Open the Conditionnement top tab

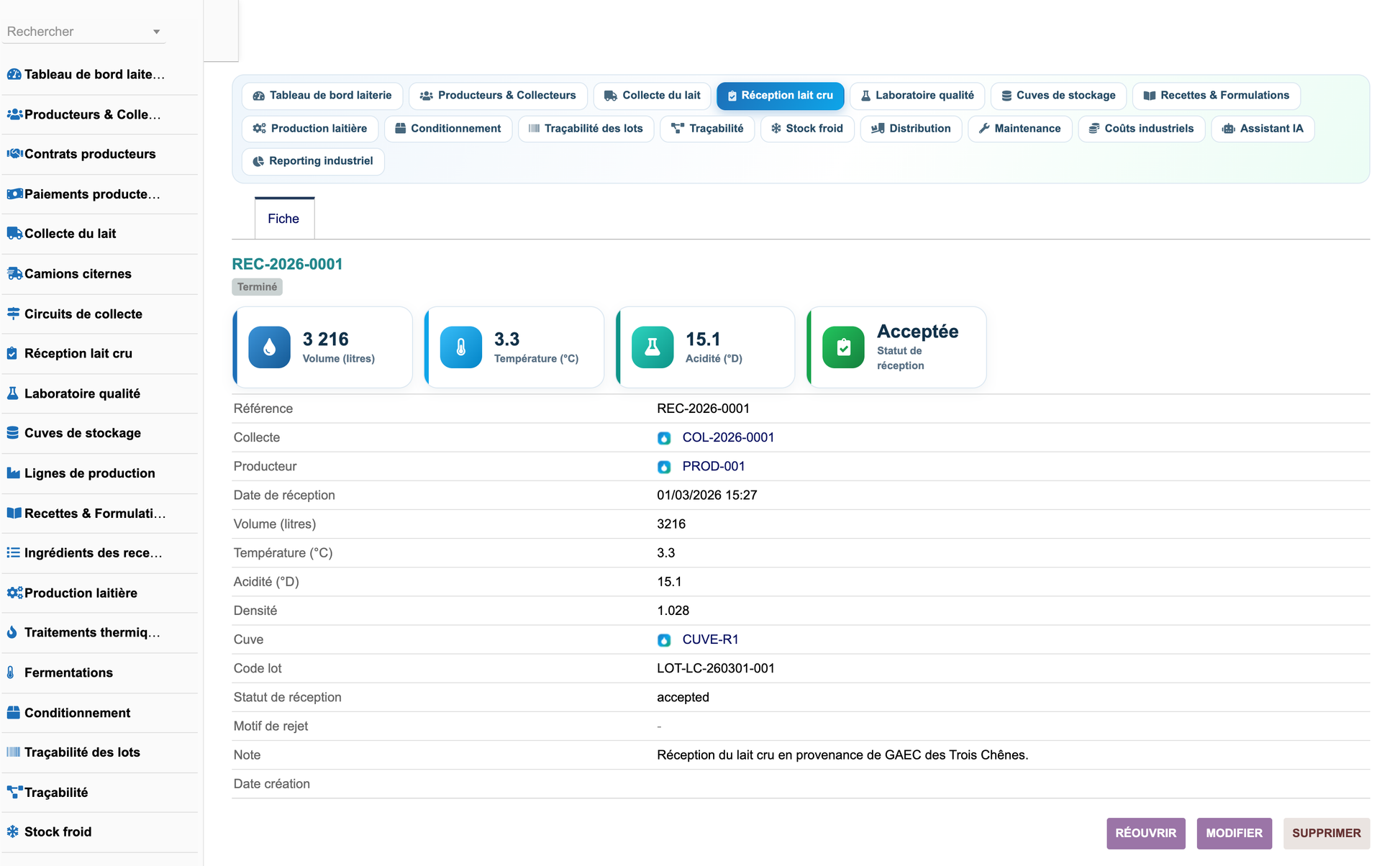(448, 129)
